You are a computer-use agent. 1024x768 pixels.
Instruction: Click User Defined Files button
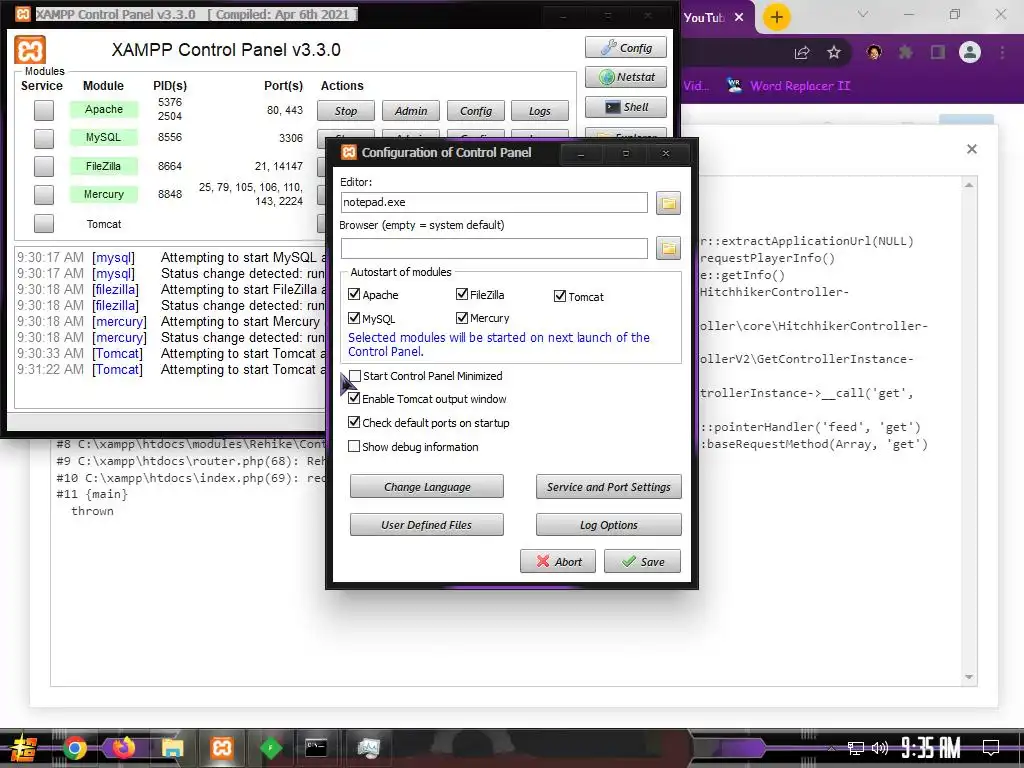pyautogui.click(x=426, y=524)
